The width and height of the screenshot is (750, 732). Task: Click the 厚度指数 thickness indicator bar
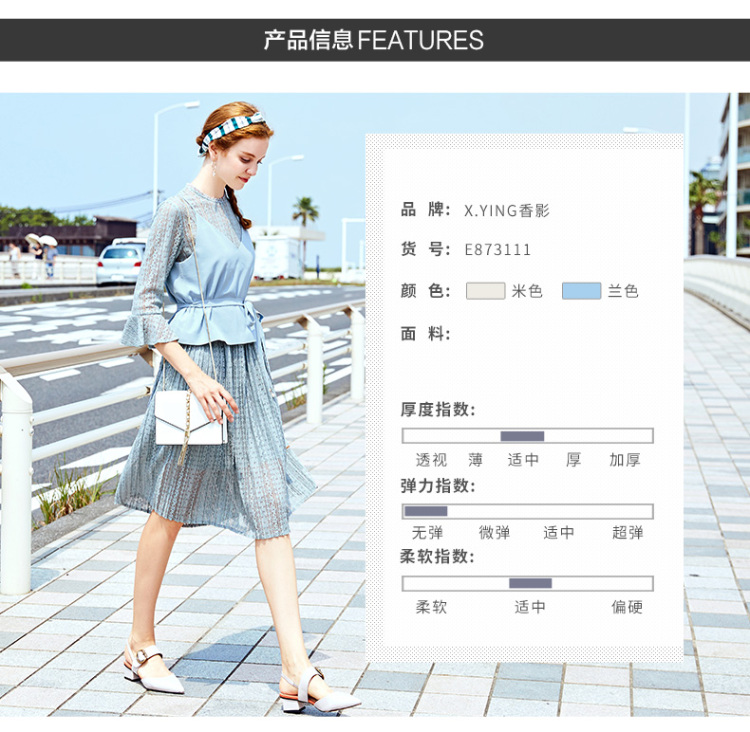click(x=528, y=436)
